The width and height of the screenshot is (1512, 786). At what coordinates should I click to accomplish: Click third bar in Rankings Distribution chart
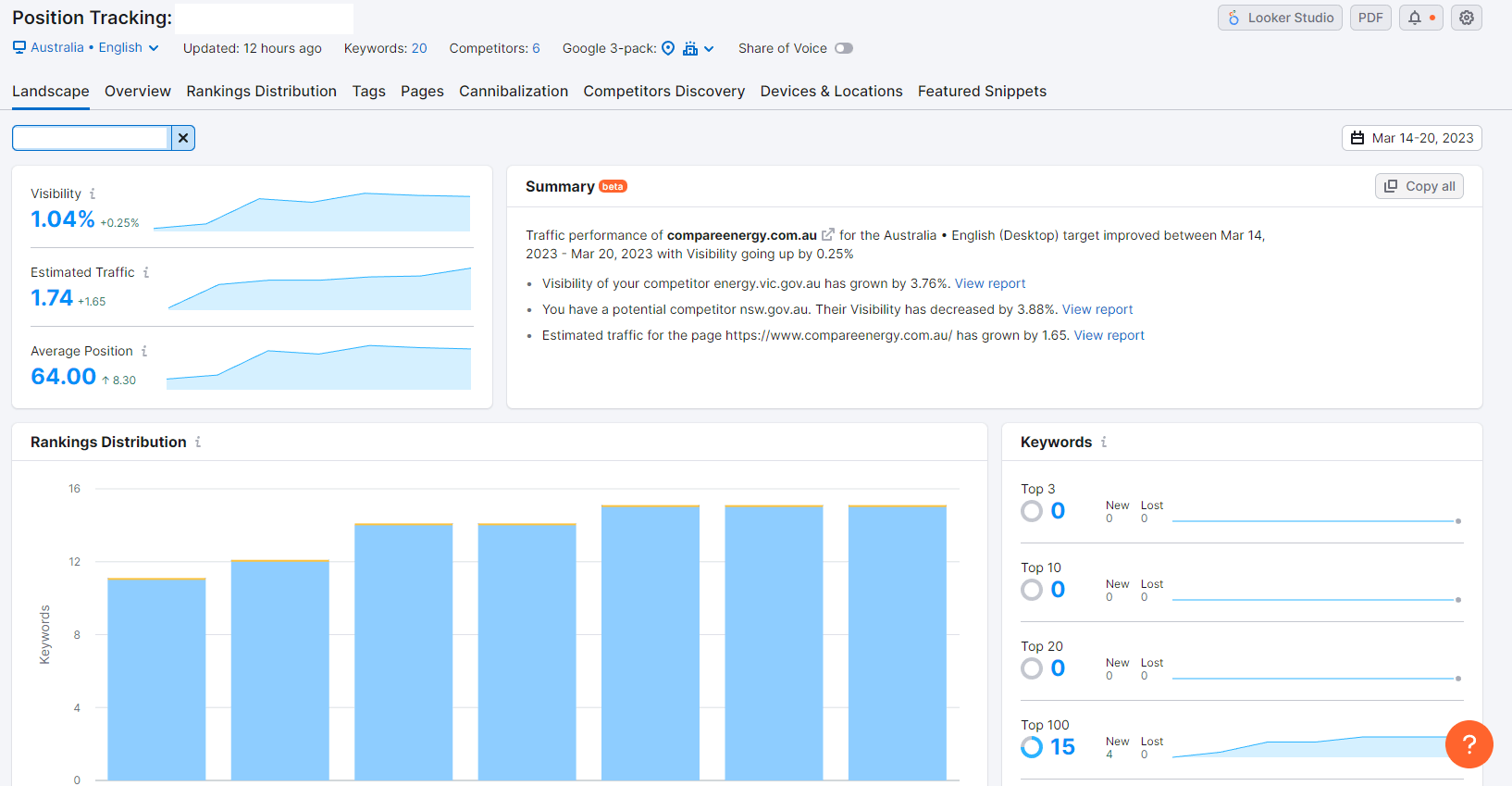tap(403, 652)
